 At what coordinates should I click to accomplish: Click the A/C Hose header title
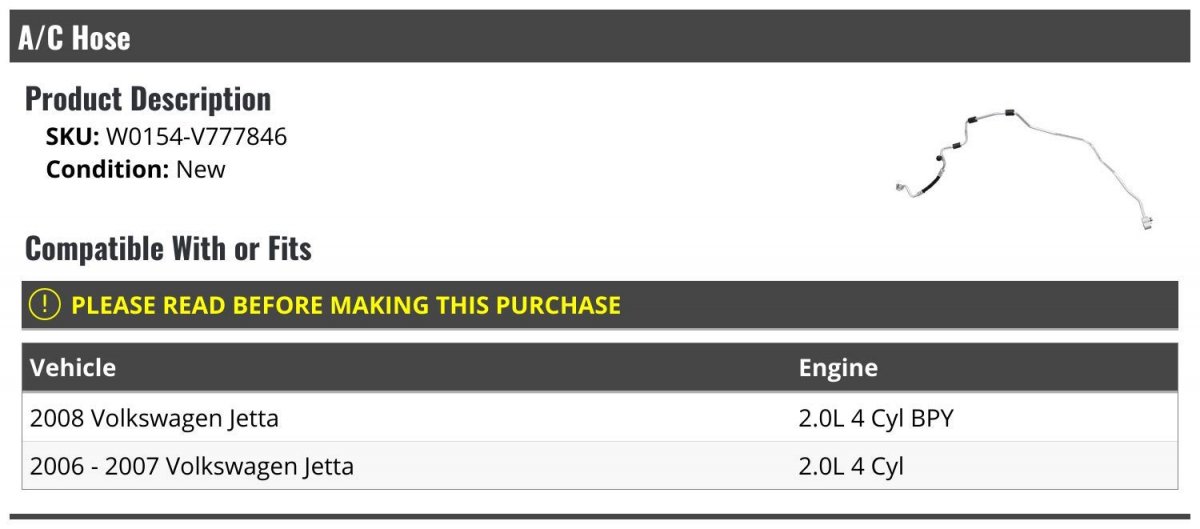pyautogui.click(x=74, y=38)
